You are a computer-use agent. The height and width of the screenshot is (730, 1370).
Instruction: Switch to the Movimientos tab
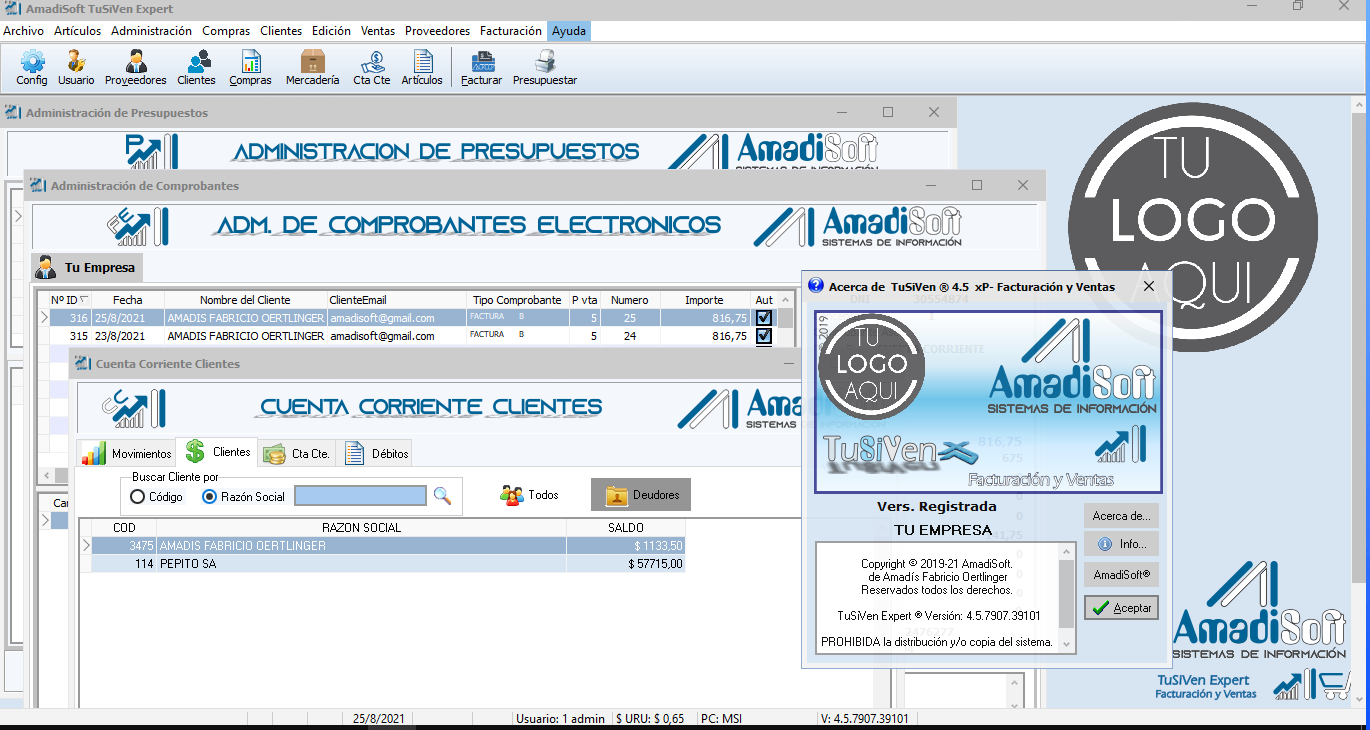pos(126,453)
